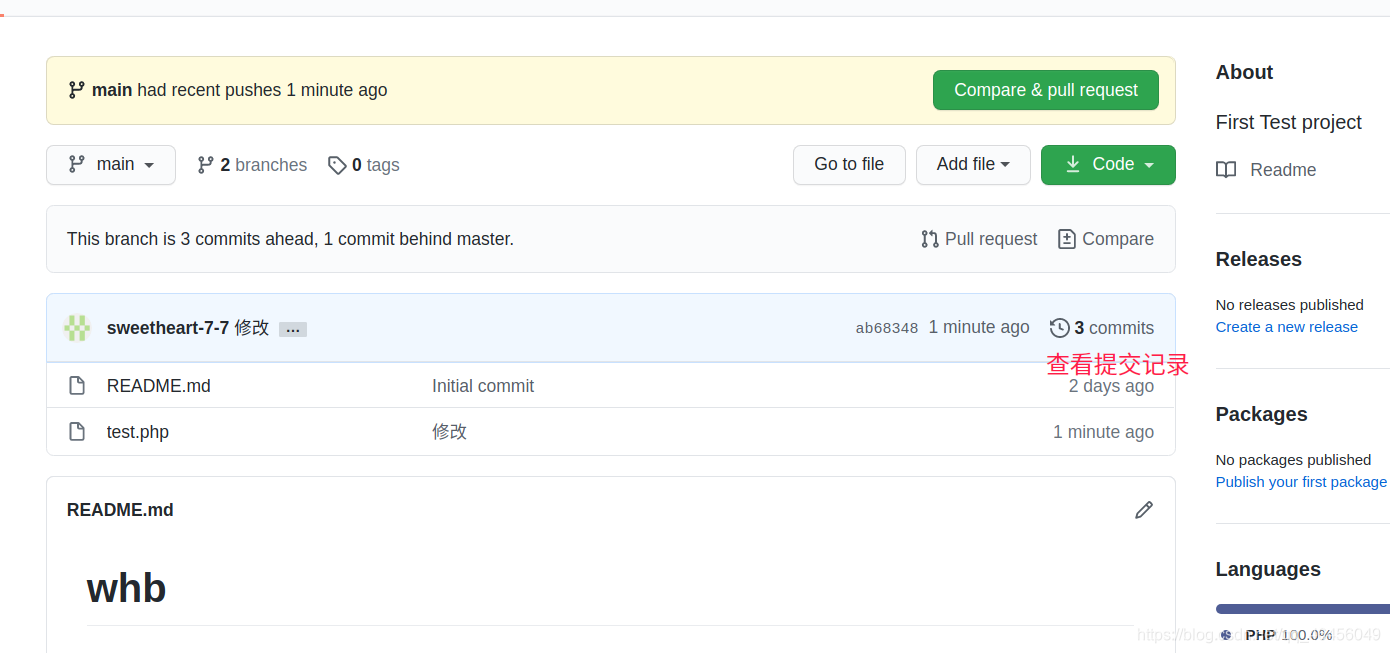Click the book icon beside Readme
The height and width of the screenshot is (653, 1390).
tap(1226, 170)
